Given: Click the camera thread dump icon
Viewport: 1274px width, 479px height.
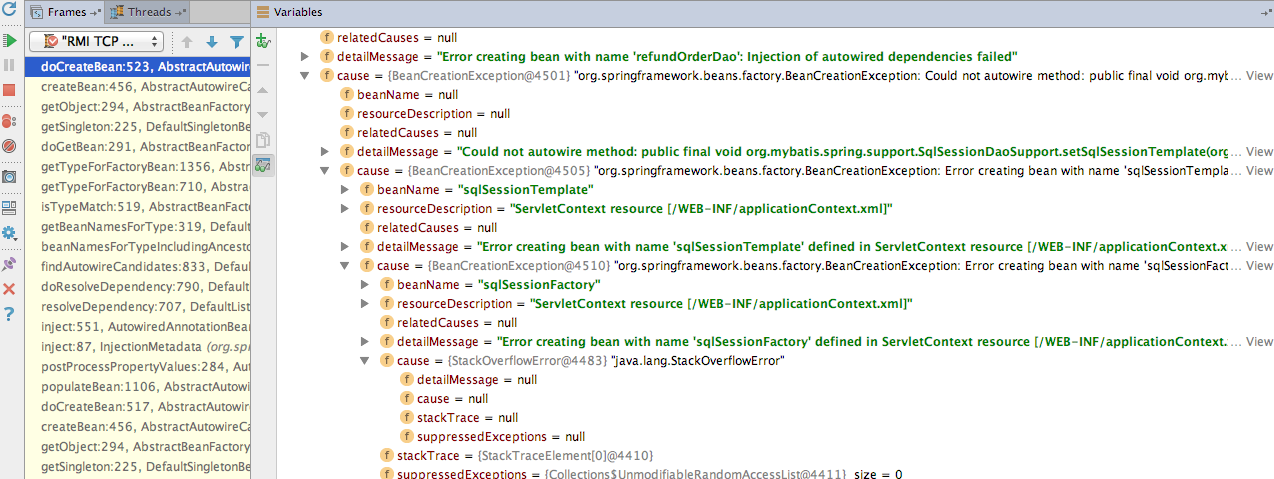Looking at the screenshot, I should (x=10, y=177).
